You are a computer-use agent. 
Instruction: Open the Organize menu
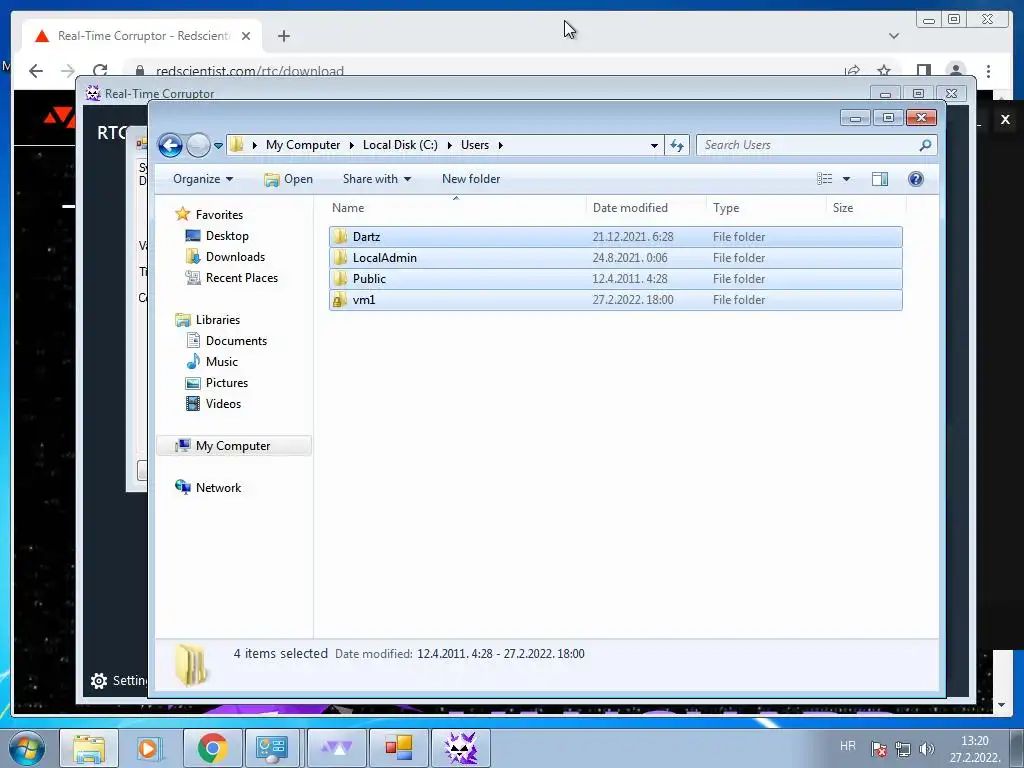tap(202, 179)
